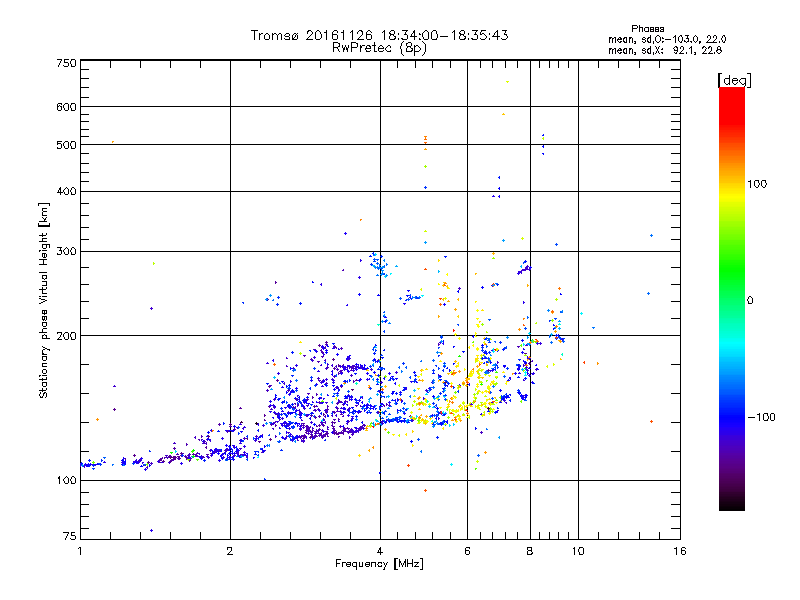Click y-axis tick label '600'
The height and width of the screenshot is (600, 800).
click(66, 107)
